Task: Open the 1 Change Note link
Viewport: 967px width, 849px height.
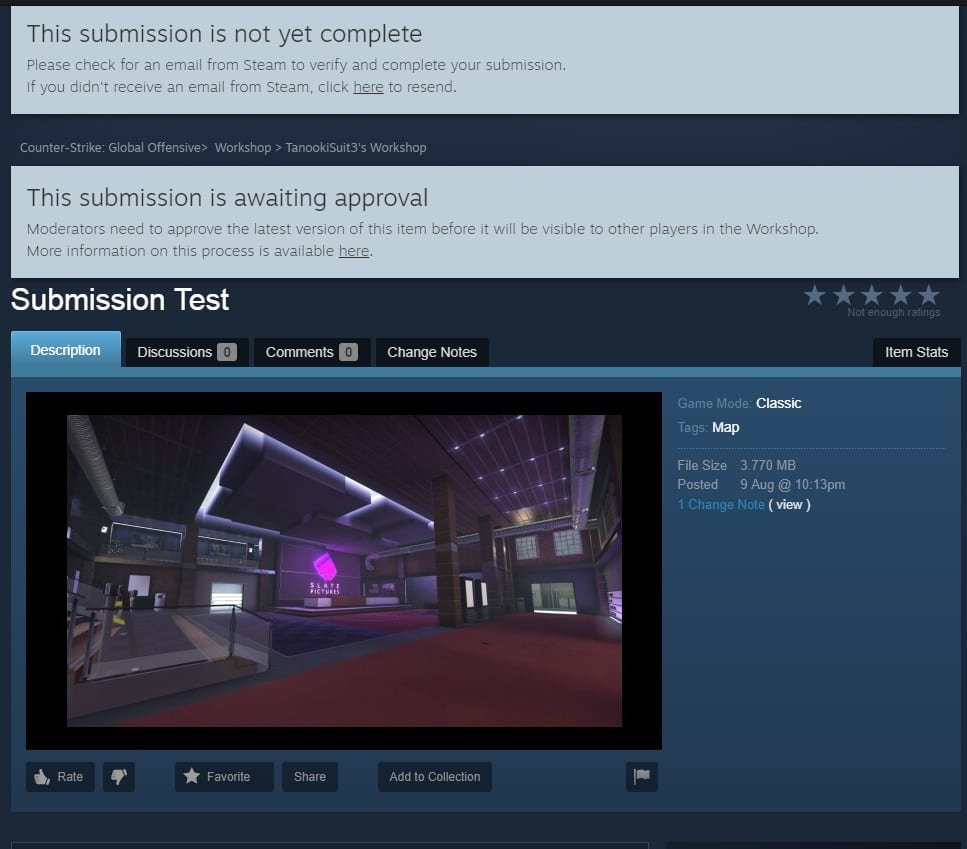Action: [721, 504]
